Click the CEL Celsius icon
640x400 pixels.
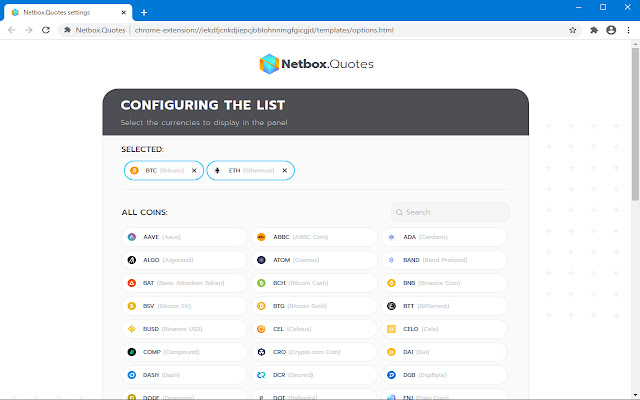[261, 329]
